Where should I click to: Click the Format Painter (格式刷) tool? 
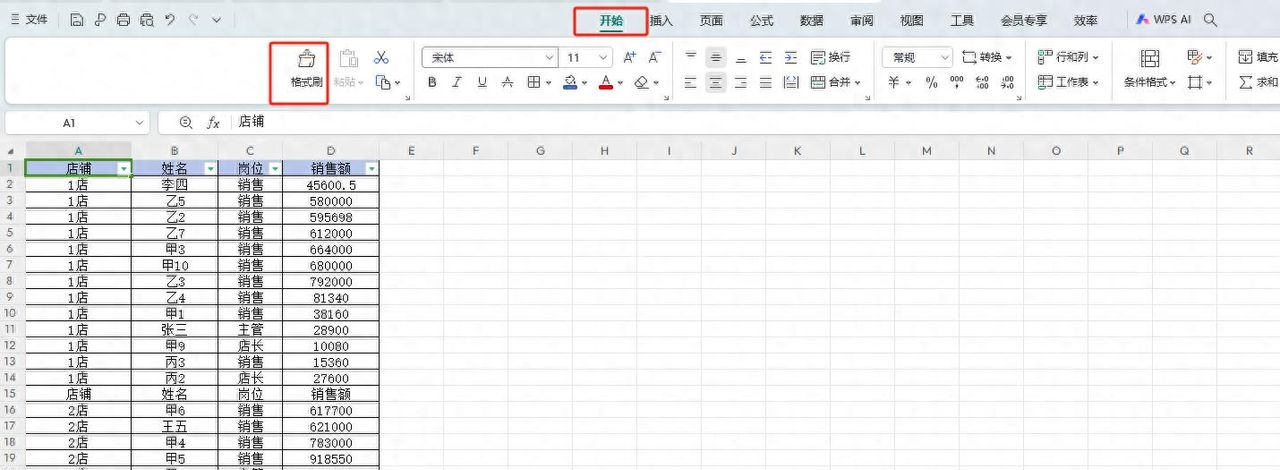click(x=306, y=69)
